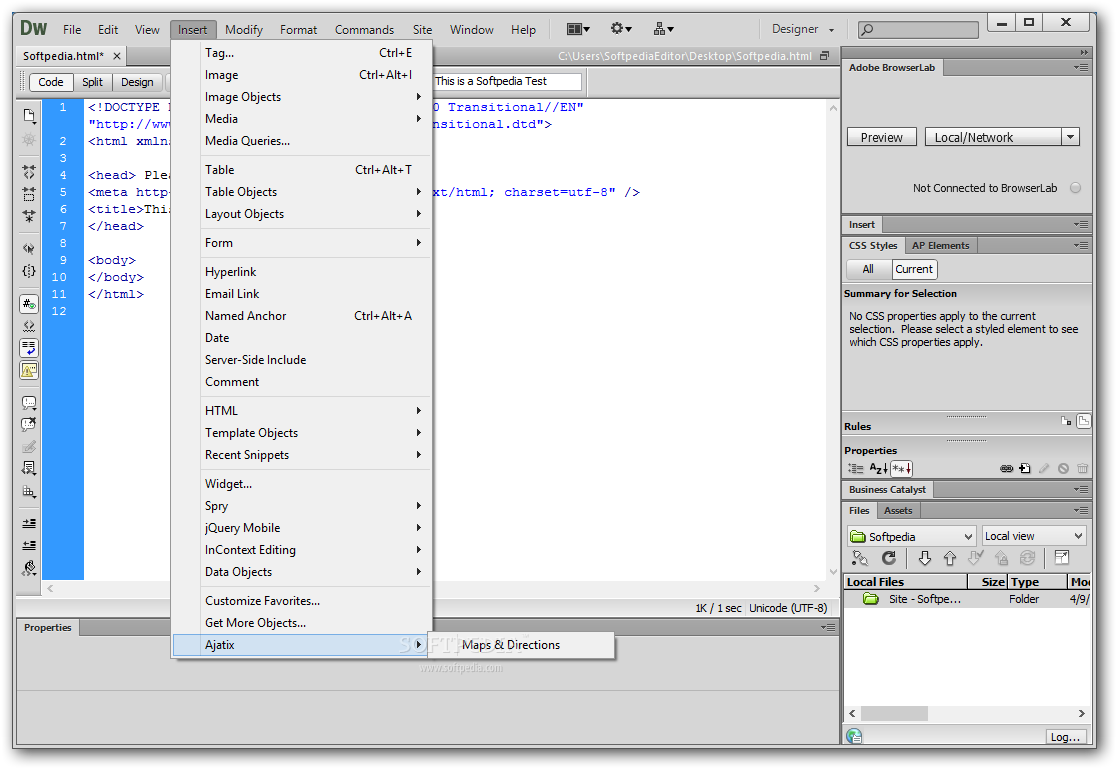This screenshot has width=1117, height=769.
Task: Show category view in CSS properties
Action: click(856, 468)
